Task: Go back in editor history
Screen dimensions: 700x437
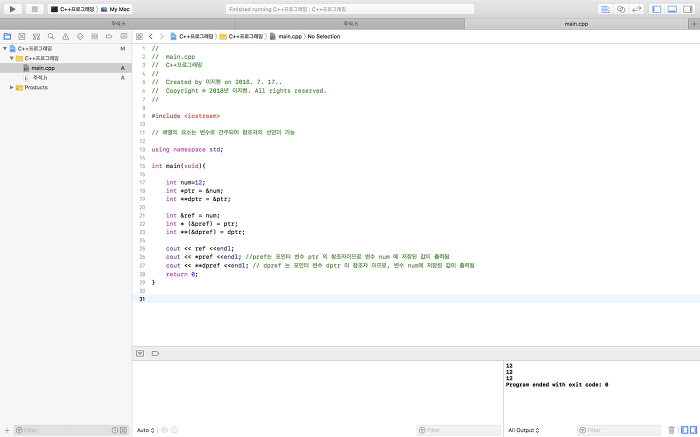Action: [x=151, y=36]
